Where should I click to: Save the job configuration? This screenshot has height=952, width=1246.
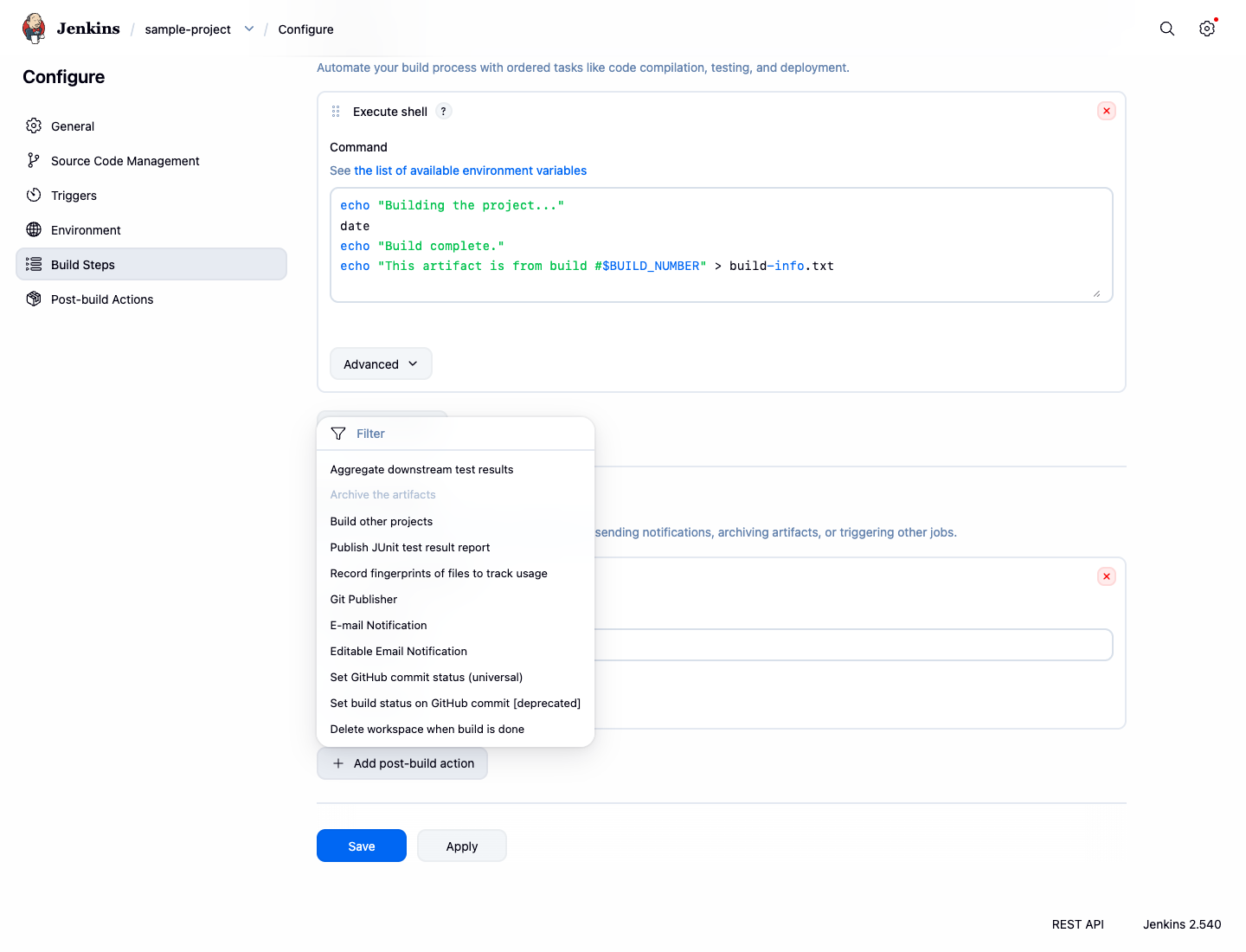362,846
